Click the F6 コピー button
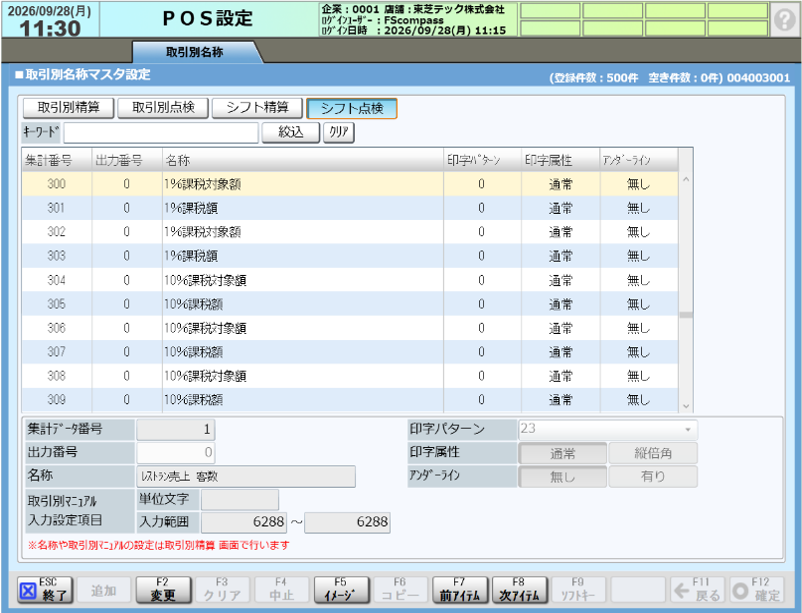 point(400,590)
